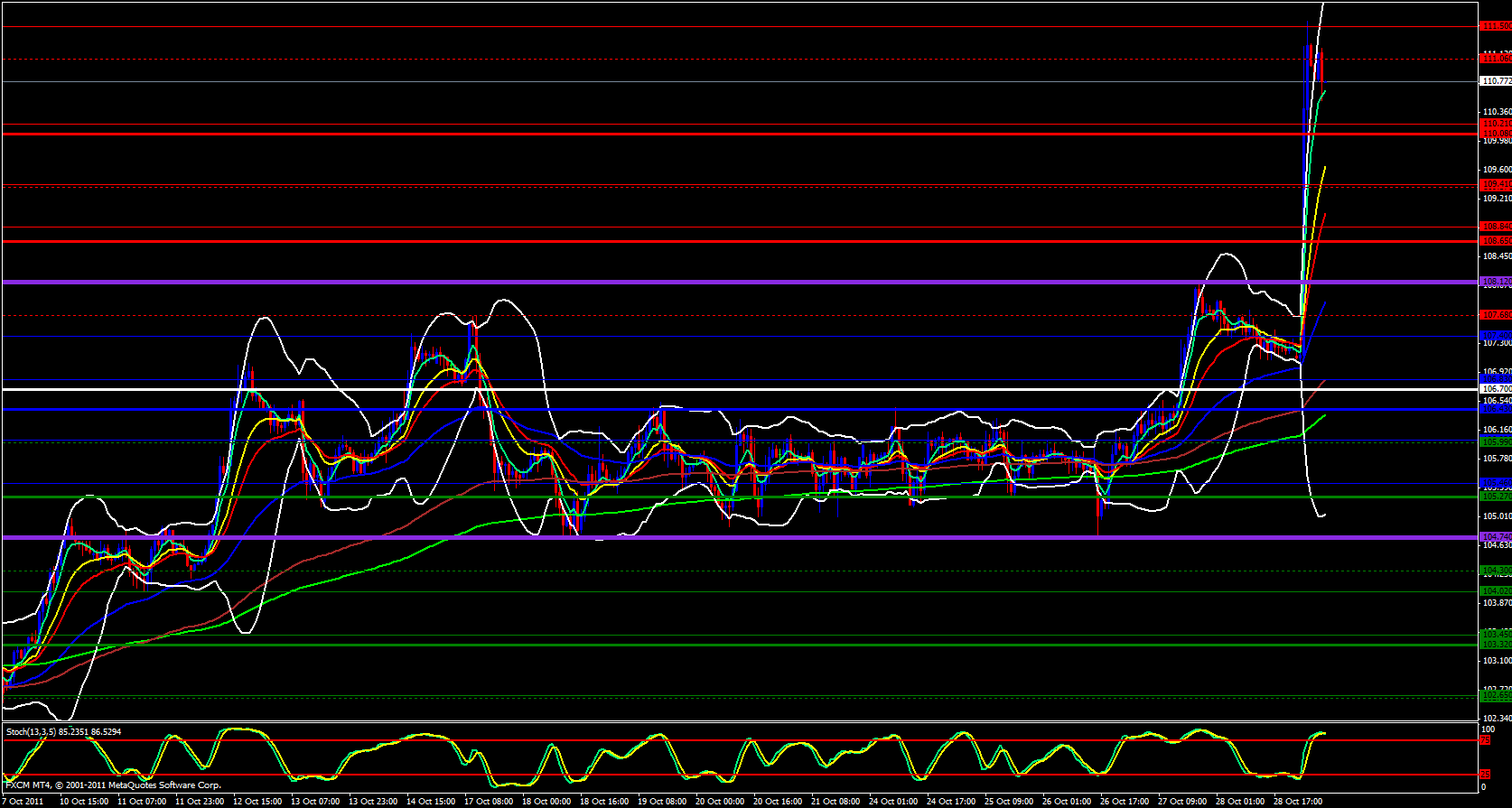Image resolution: width=1512 pixels, height=808 pixels.
Task: Select the 28 Oct 17:00 time label
Action: 1297,801
